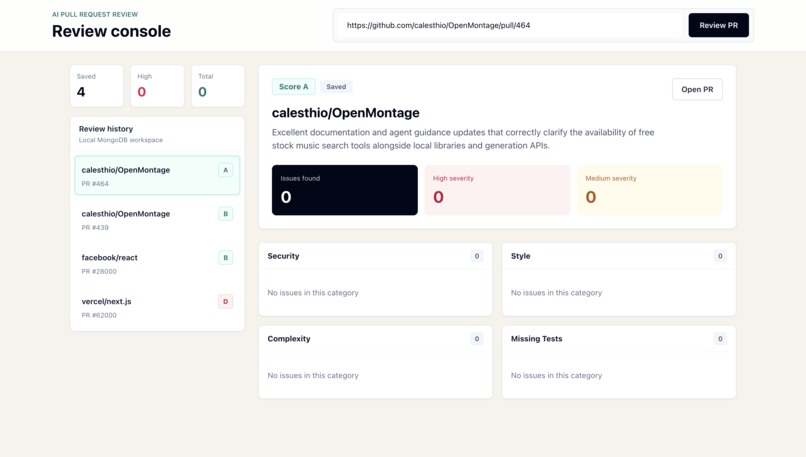This screenshot has width=806, height=457.
Task: Open the vercel/next.js PR #62000 review
Action: tap(157, 307)
